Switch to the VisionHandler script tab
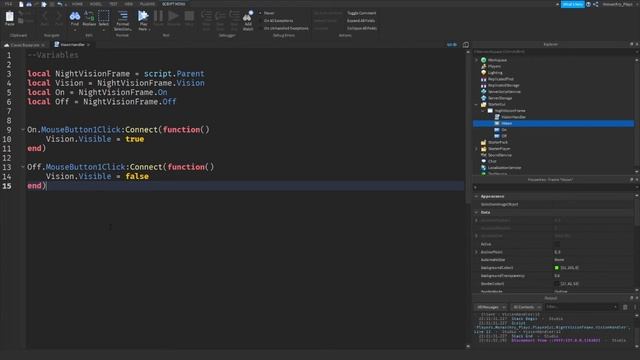Image resolution: width=640 pixels, height=360 pixels. coord(72,44)
